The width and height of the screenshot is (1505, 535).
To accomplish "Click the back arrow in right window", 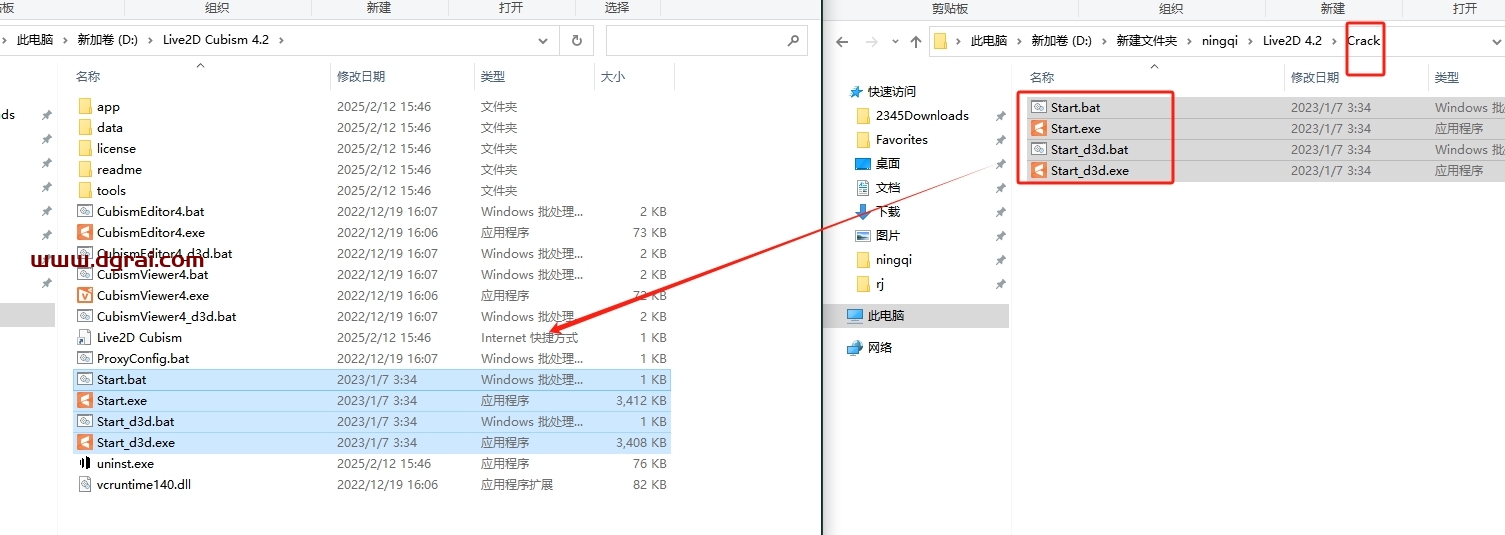I will tap(842, 41).
